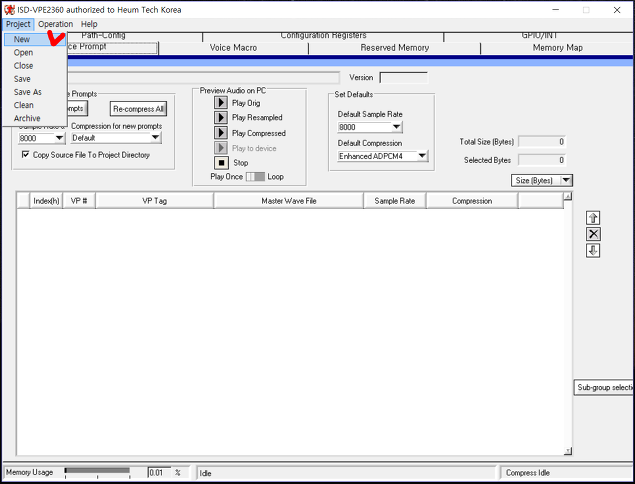Image resolution: width=635 pixels, height=484 pixels.
Task: Toggle the Play Once / Loop switch
Action: (255, 177)
